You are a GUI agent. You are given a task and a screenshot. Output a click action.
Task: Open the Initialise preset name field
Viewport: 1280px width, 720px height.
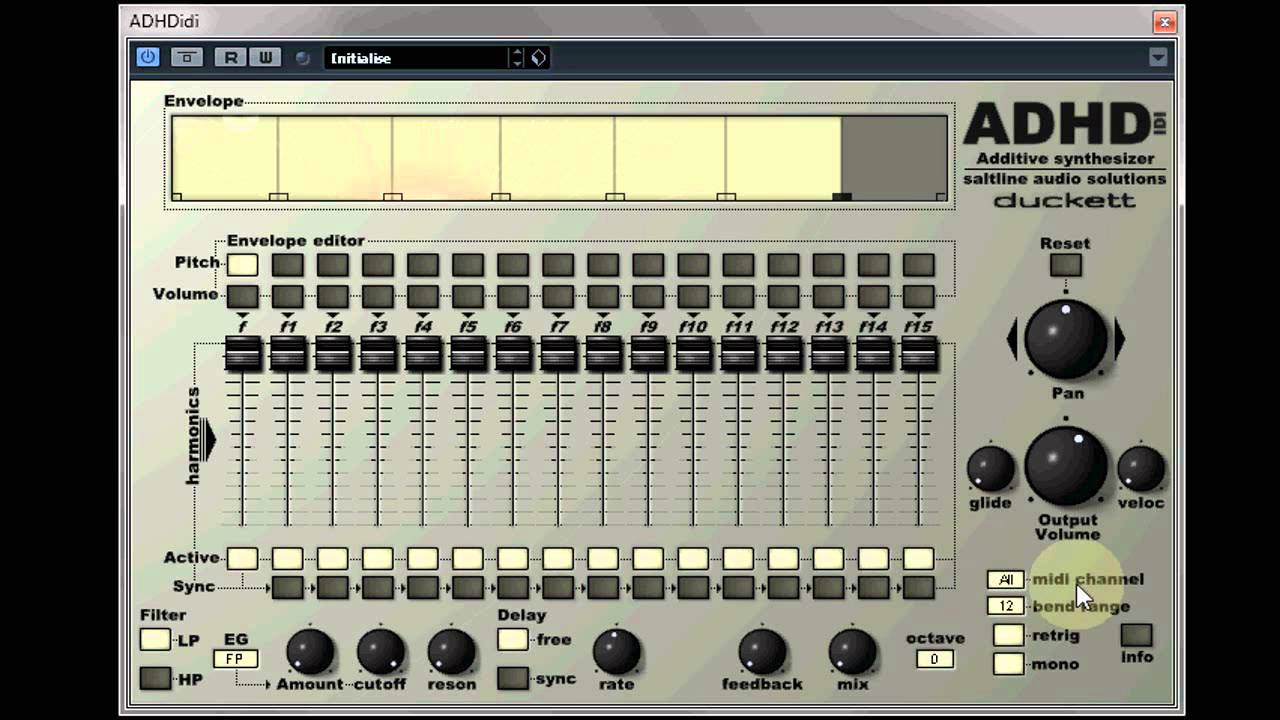point(416,58)
